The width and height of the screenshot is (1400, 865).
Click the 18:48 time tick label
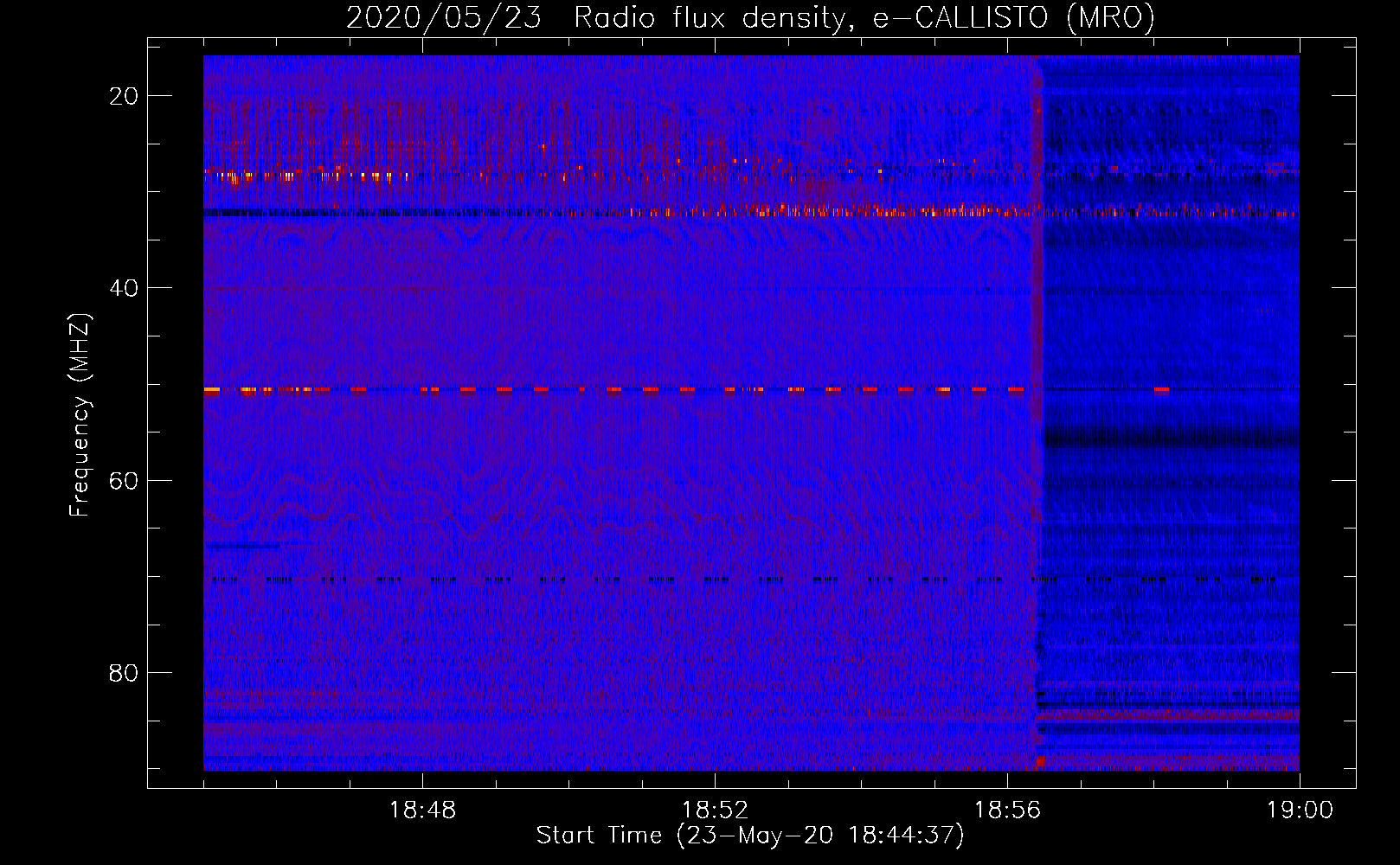(422, 811)
